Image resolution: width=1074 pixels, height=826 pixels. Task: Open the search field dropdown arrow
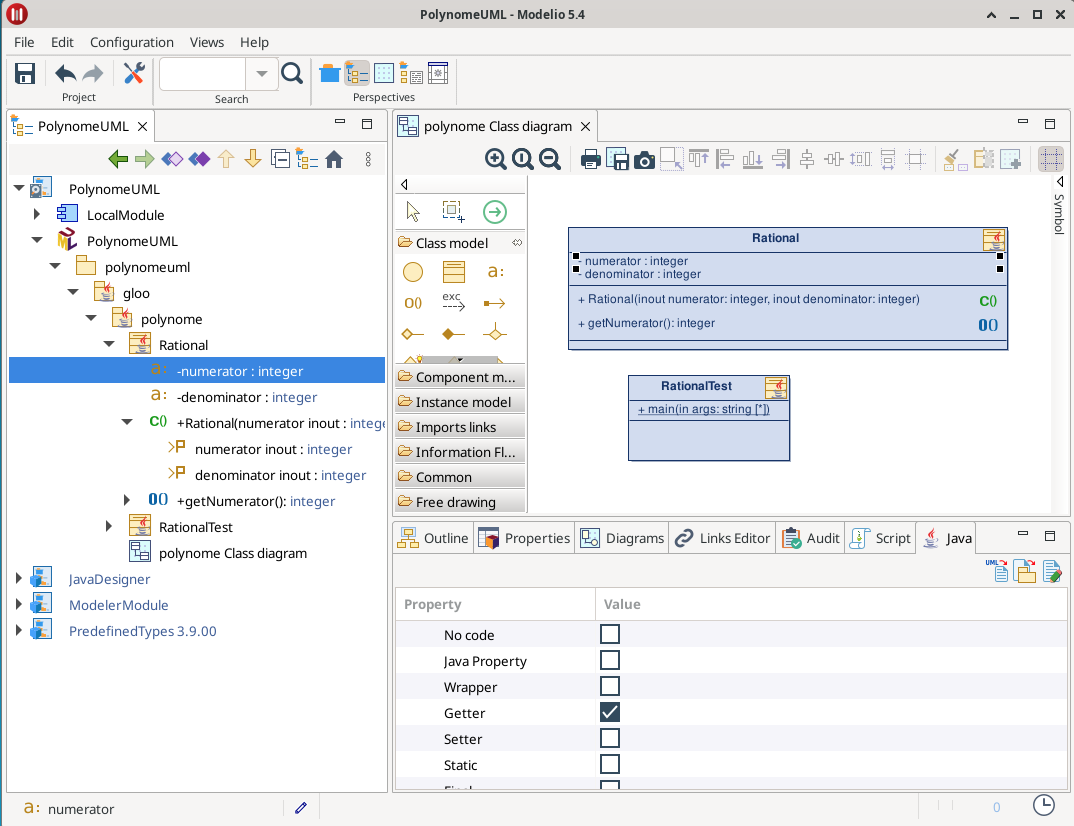(x=262, y=73)
